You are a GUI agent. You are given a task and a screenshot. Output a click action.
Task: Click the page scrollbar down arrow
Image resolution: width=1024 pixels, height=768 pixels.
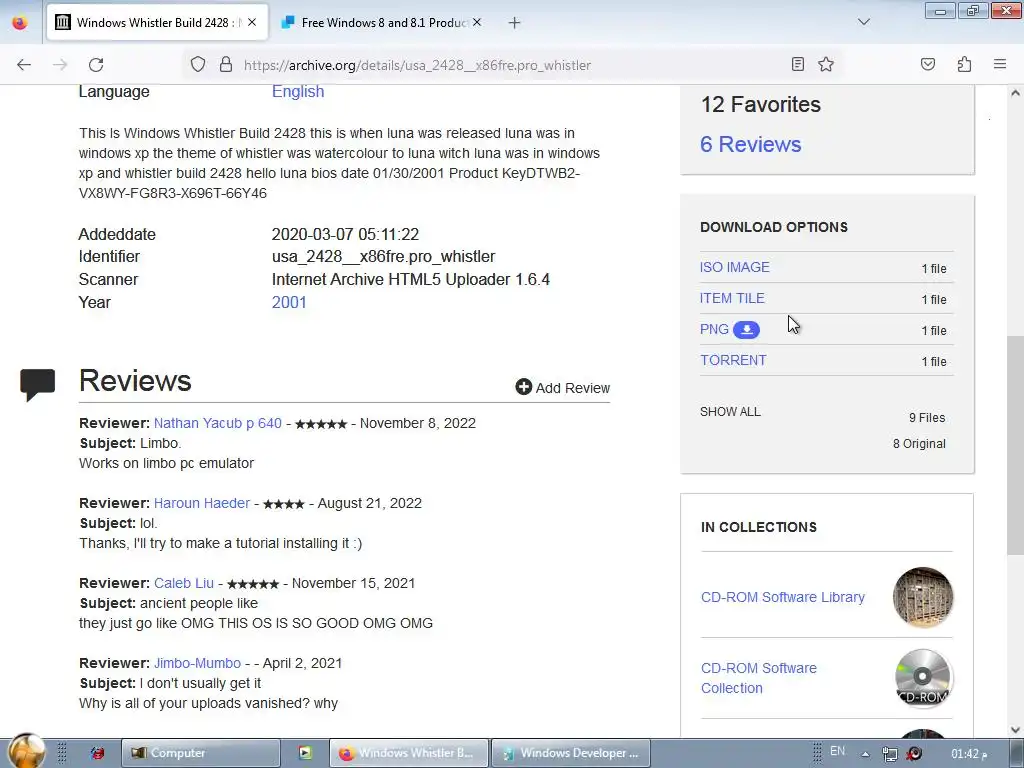pyautogui.click(x=1015, y=729)
